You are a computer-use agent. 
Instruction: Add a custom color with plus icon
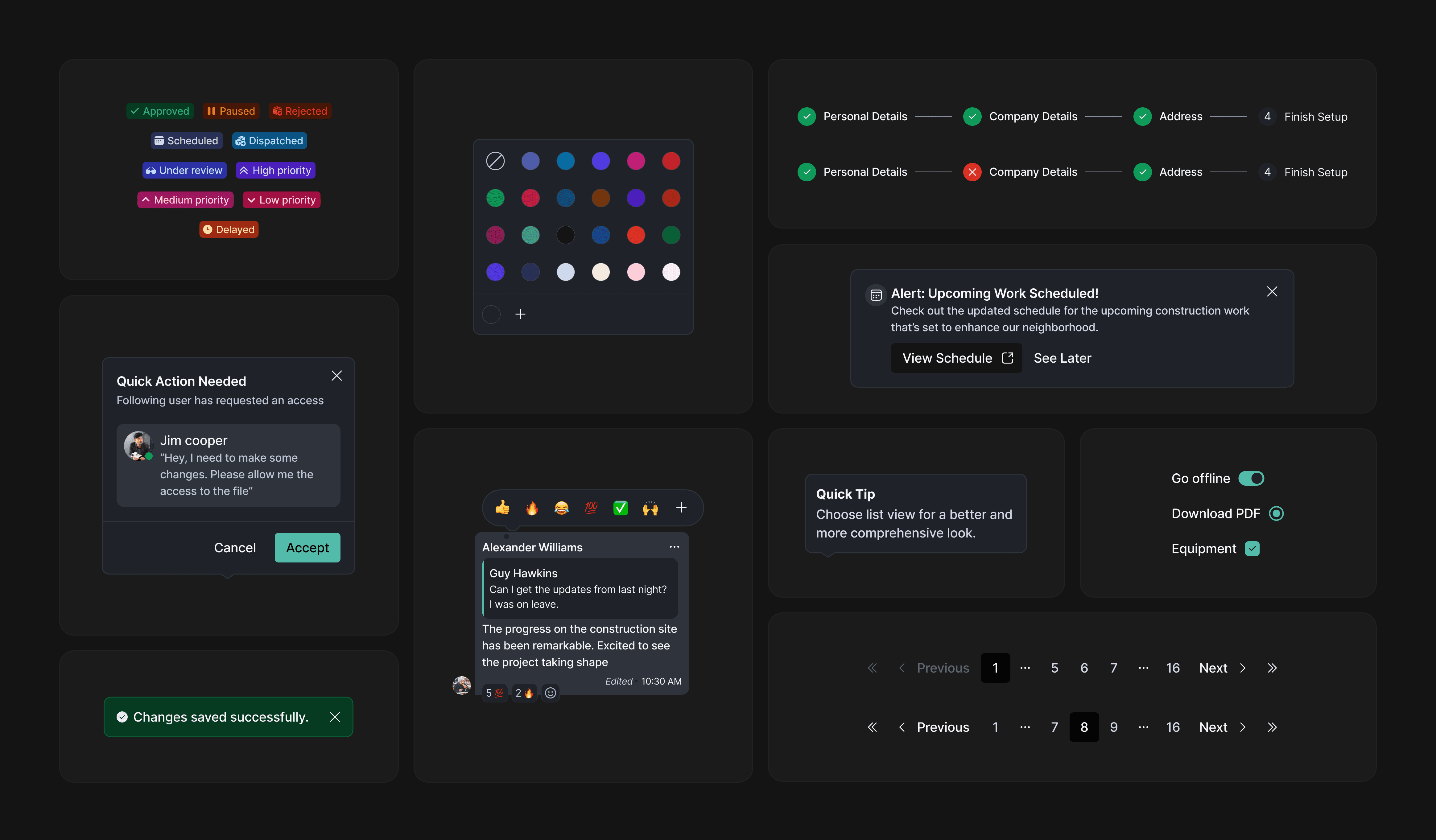pos(520,314)
